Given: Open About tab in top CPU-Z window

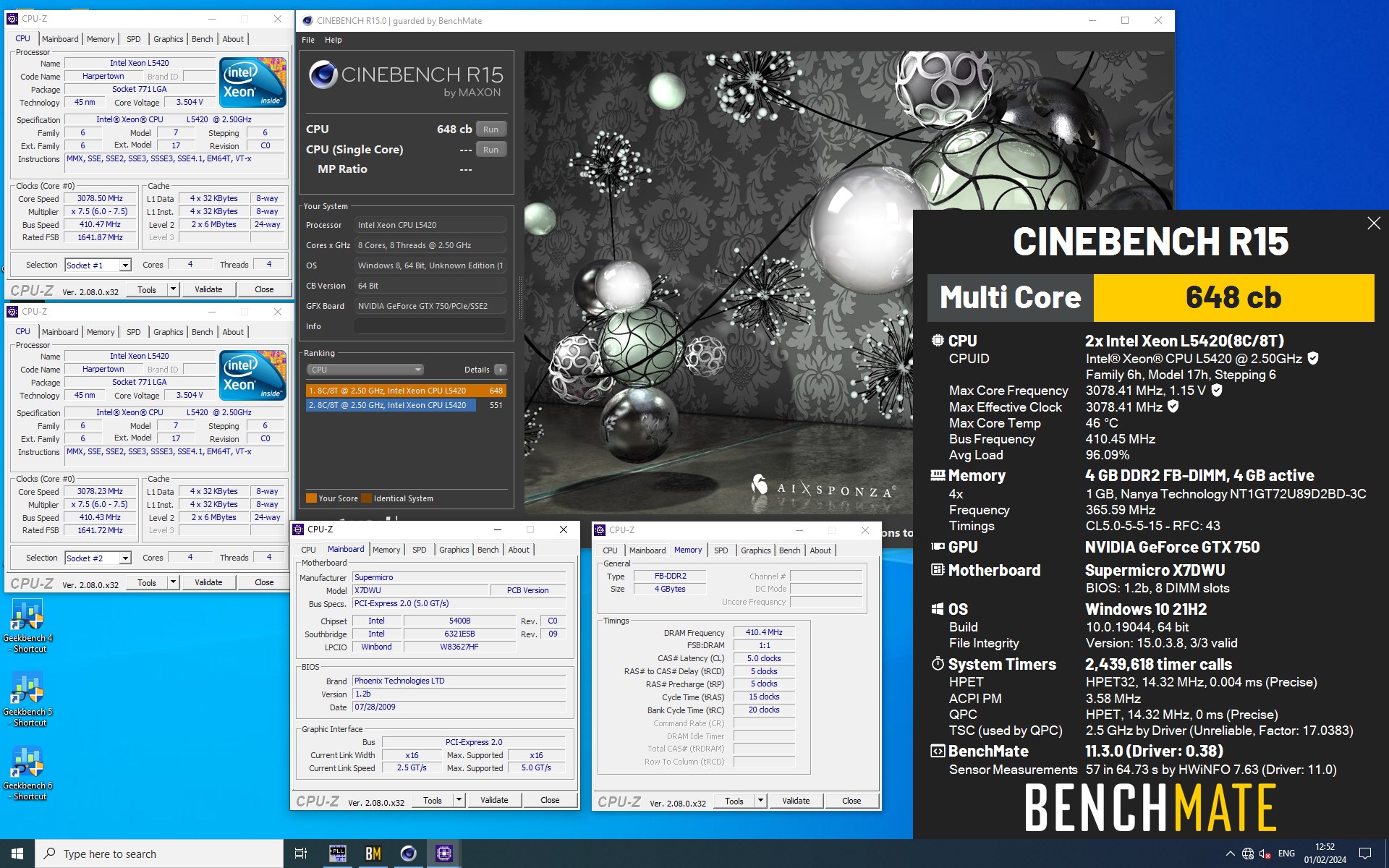Looking at the screenshot, I should [x=233, y=39].
